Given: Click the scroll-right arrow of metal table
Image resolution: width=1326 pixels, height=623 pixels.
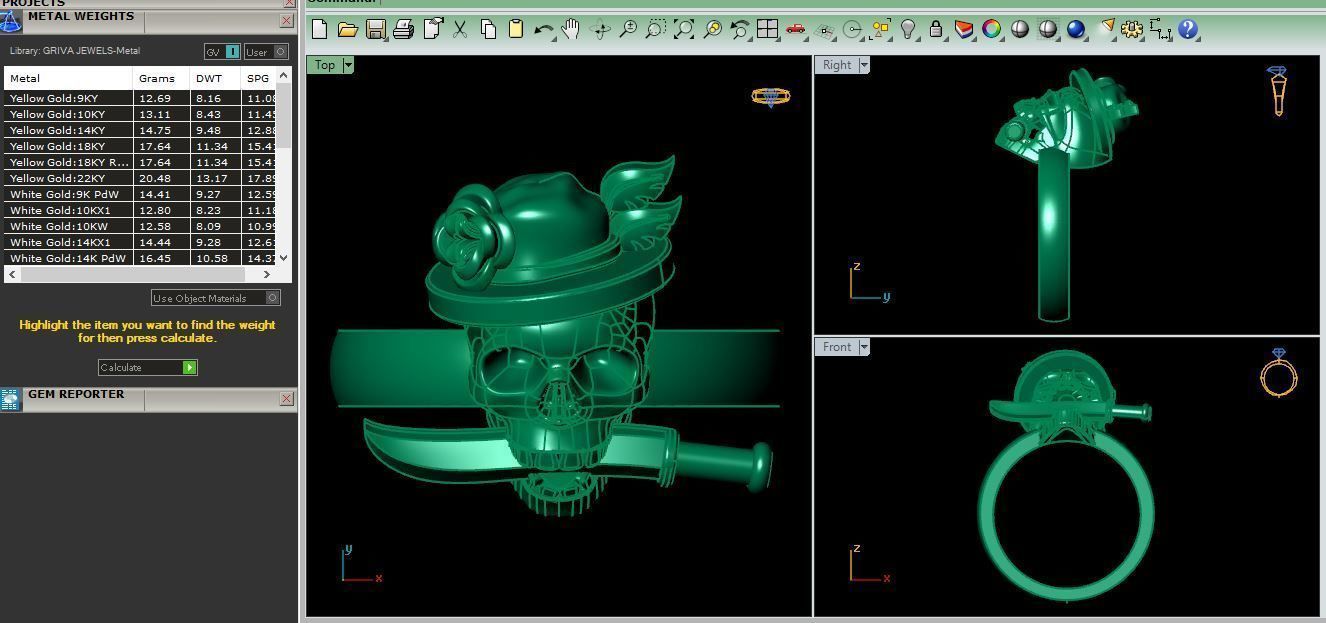Looking at the screenshot, I should coord(267,274).
